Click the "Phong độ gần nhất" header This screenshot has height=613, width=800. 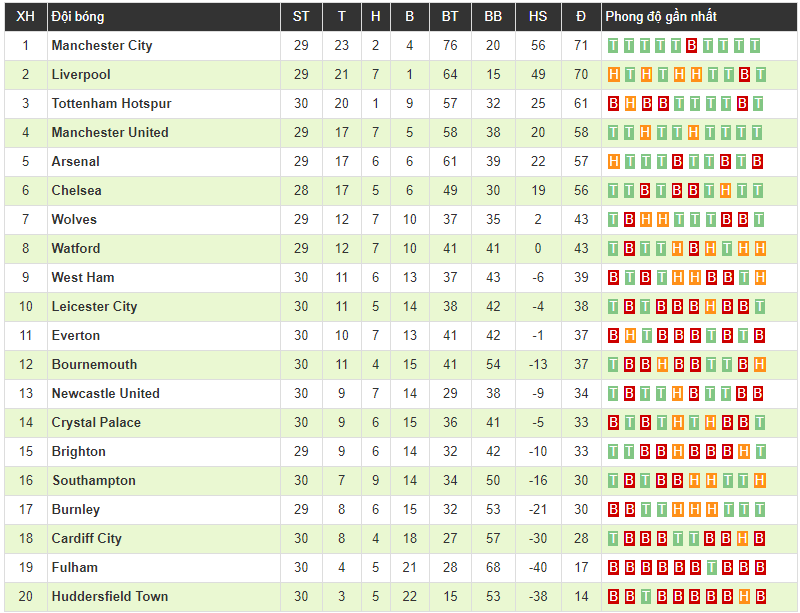(x=661, y=17)
